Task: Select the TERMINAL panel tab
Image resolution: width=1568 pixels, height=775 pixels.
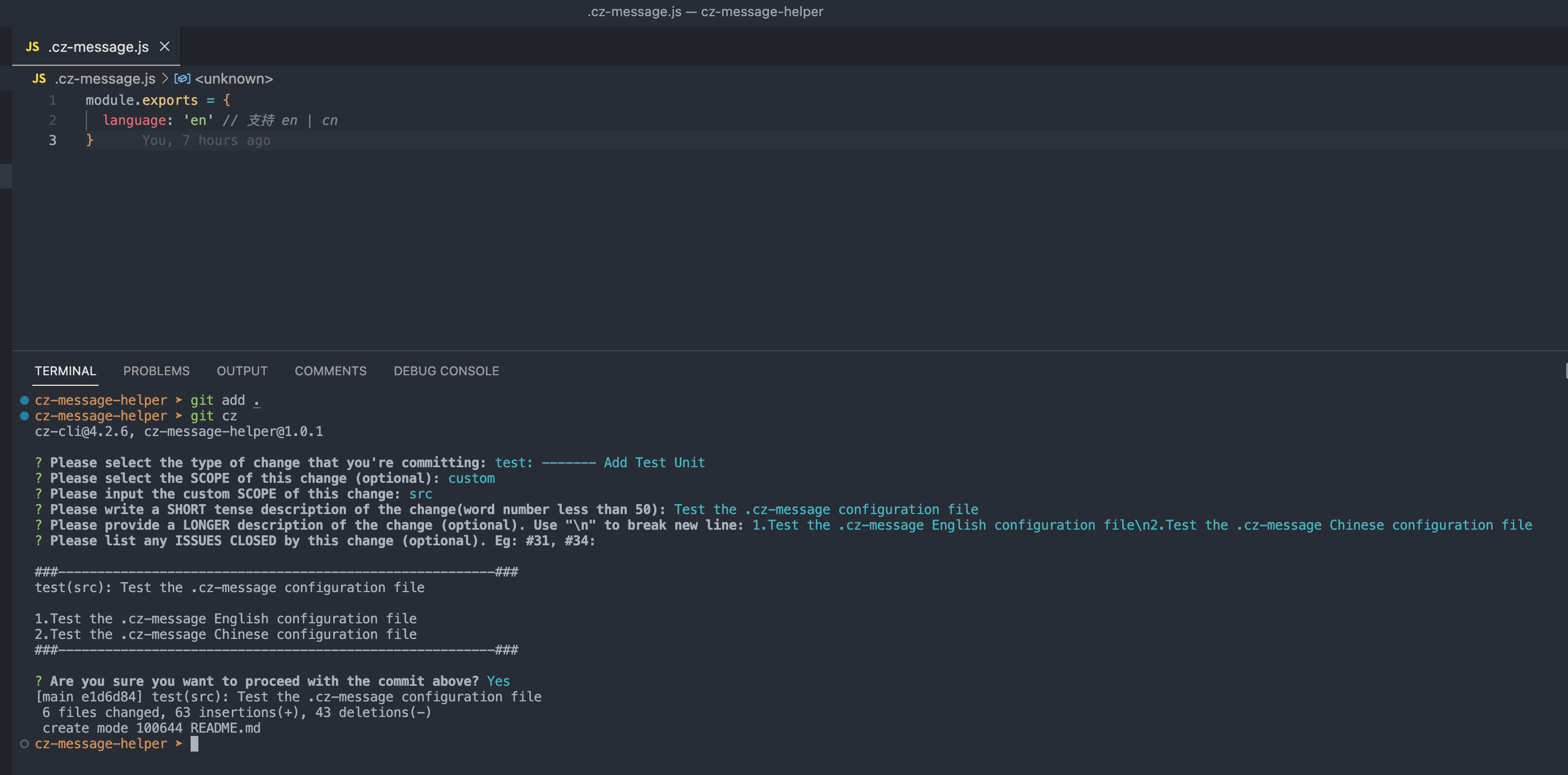Action: point(65,371)
